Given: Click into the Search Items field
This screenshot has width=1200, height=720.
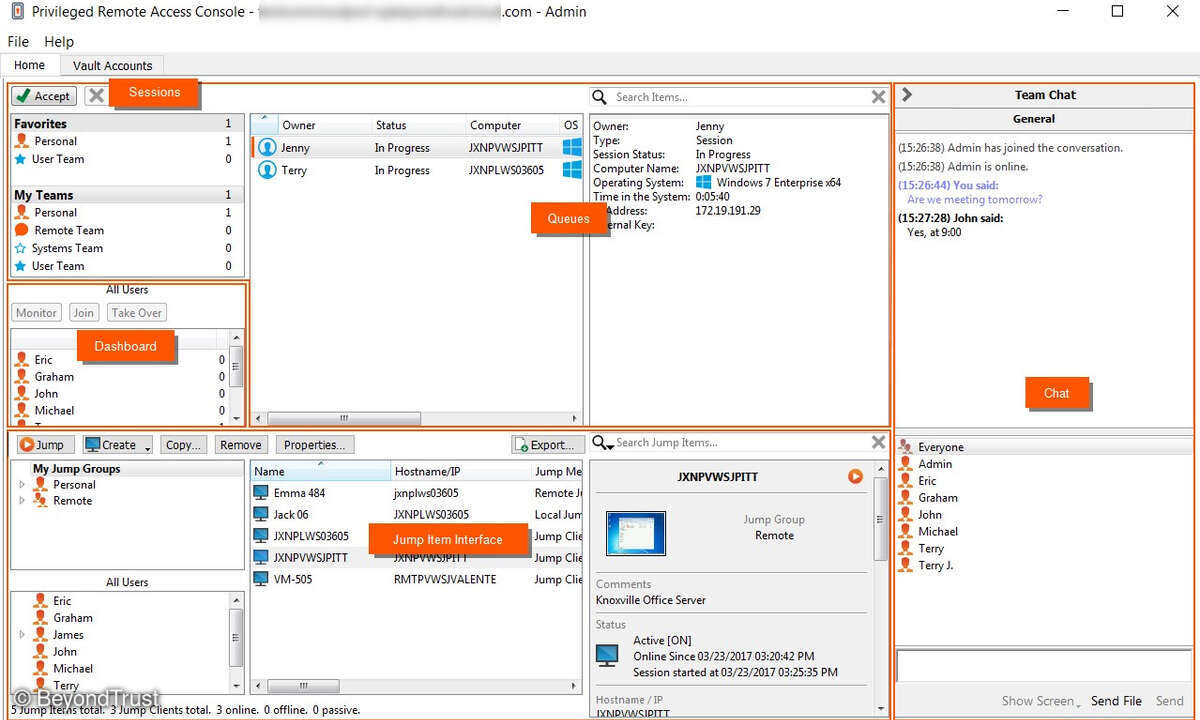Looking at the screenshot, I should coord(738,97).
